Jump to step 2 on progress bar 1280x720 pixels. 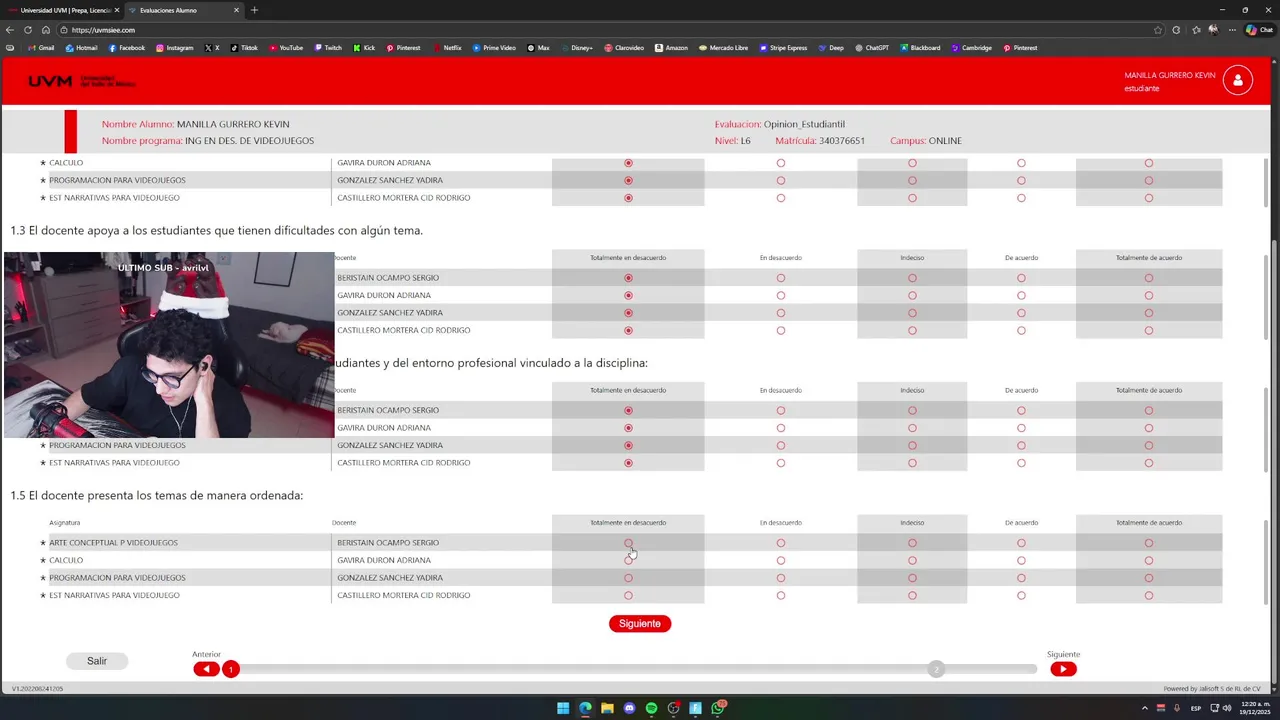[936, 669]
